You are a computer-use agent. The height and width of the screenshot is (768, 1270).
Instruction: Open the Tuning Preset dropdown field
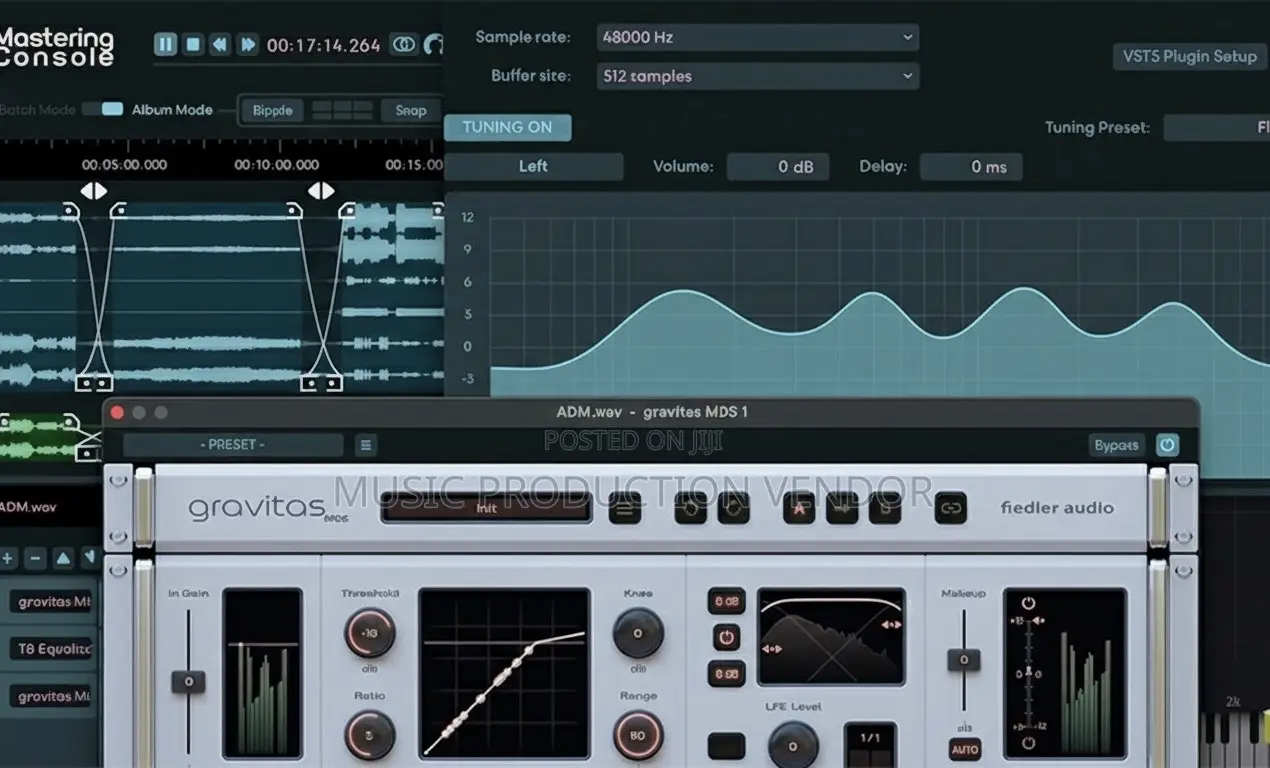point(1216,128)
